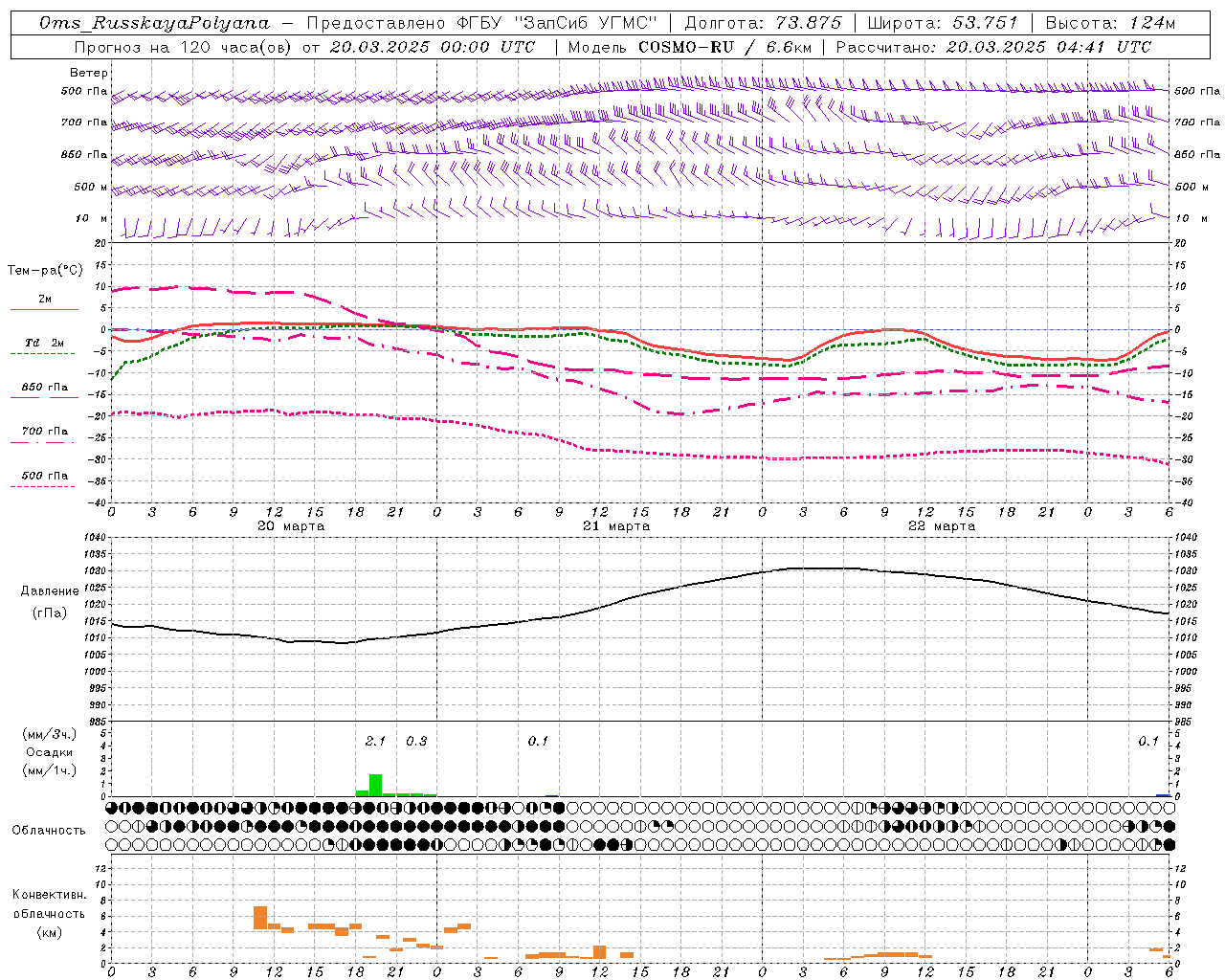Viewport: 1225px width, 980px height.
Task: Select the Долгота: 73.875 header field
Action: [x=764, y=23]
